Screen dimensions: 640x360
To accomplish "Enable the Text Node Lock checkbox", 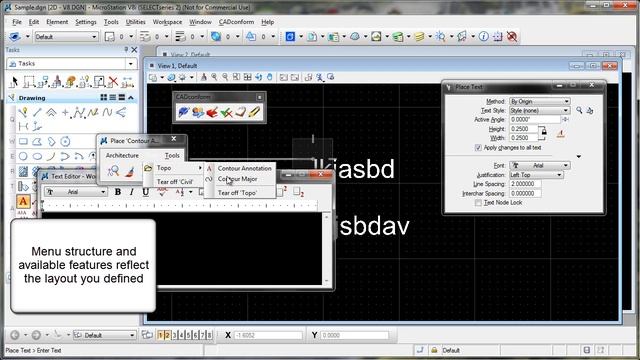I will (x=478, y=203).
